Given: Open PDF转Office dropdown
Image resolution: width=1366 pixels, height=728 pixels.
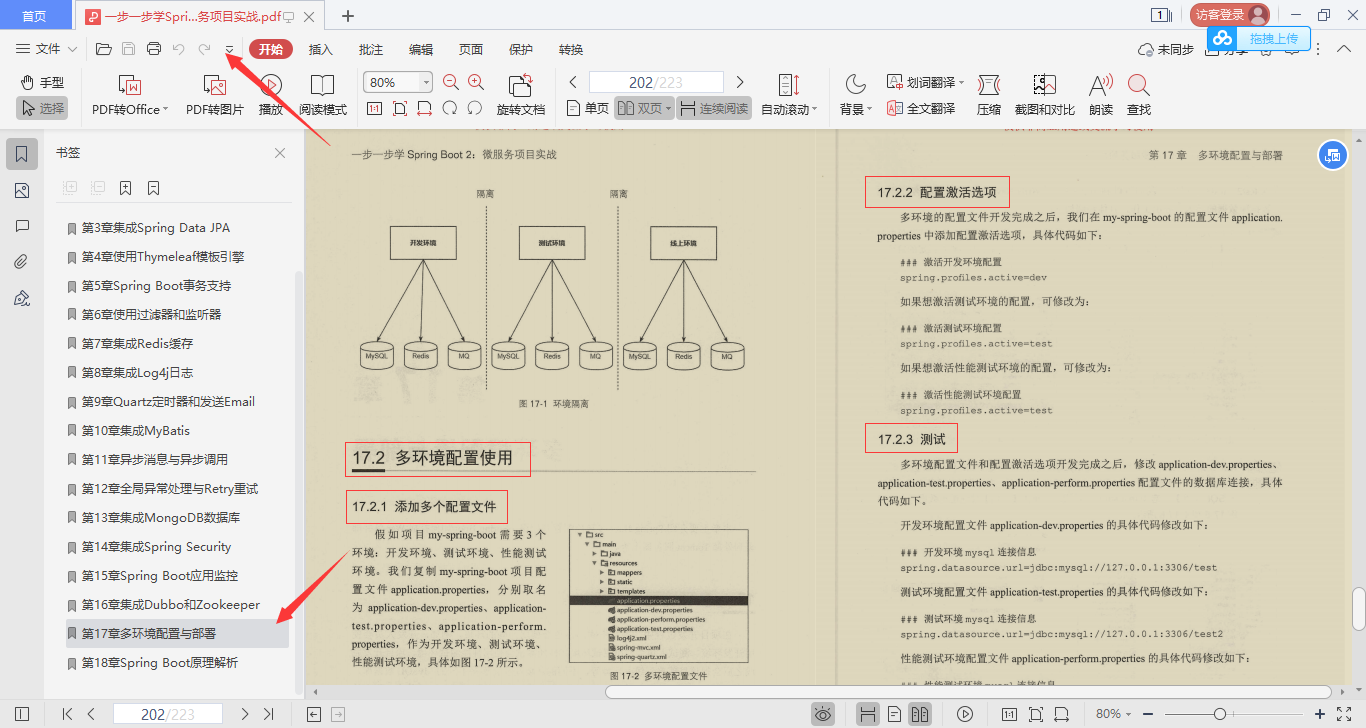Looking at the screenshot, I should tap(130, 96).
